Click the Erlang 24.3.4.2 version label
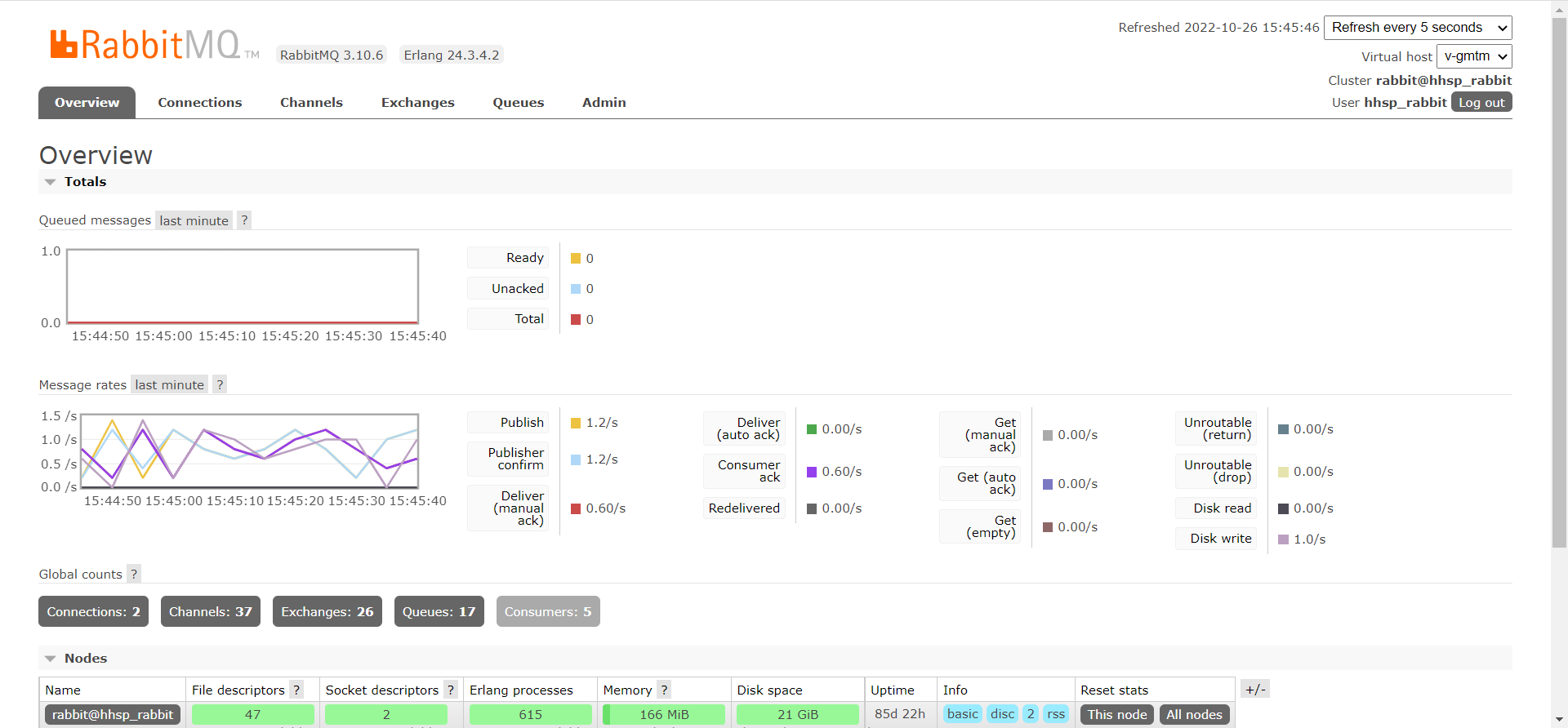This screenshot has width=1568, height=728. [x=452, y=55]
